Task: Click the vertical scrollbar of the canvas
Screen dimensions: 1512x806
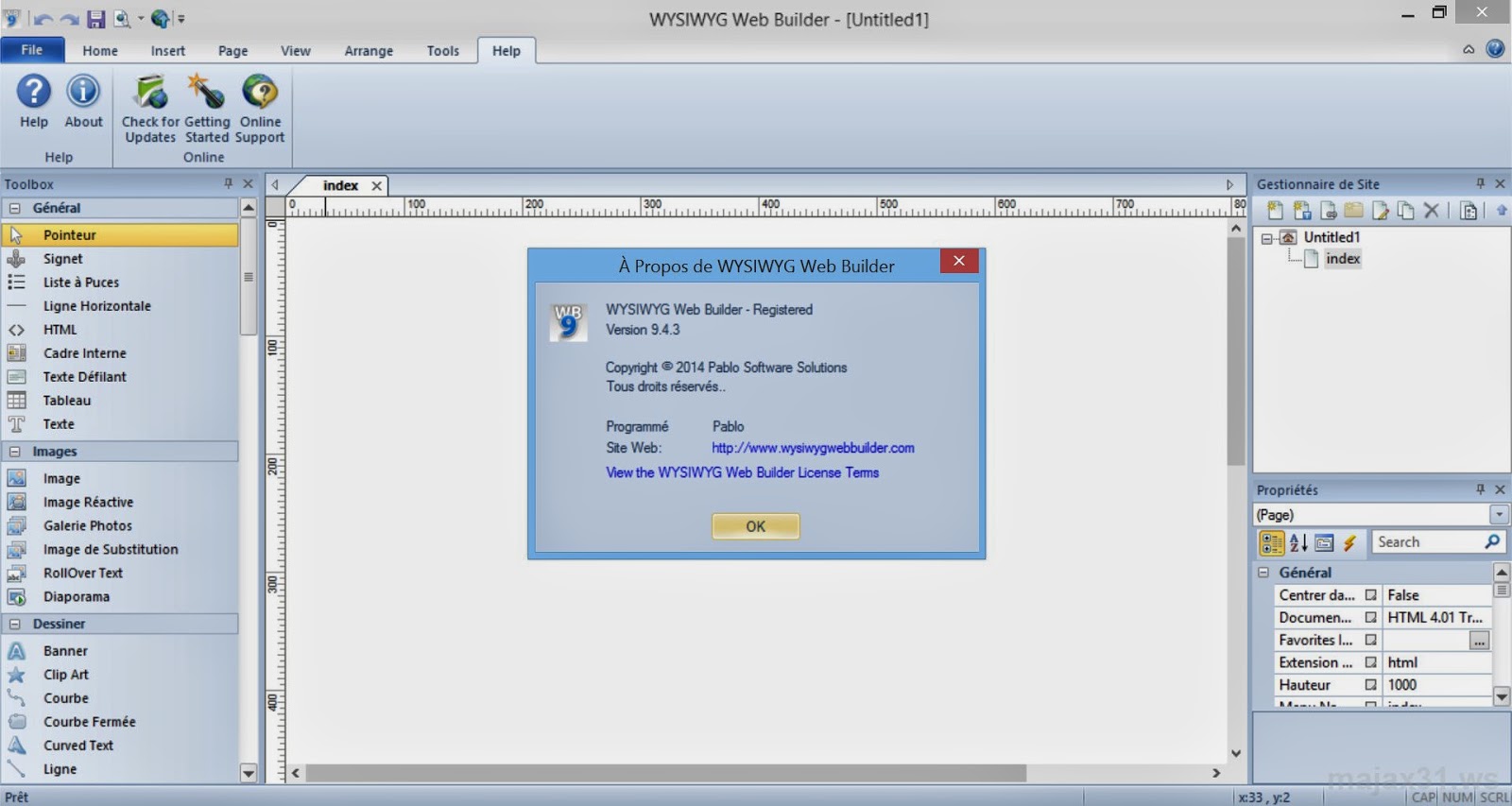Action: tap(1236, 351)
